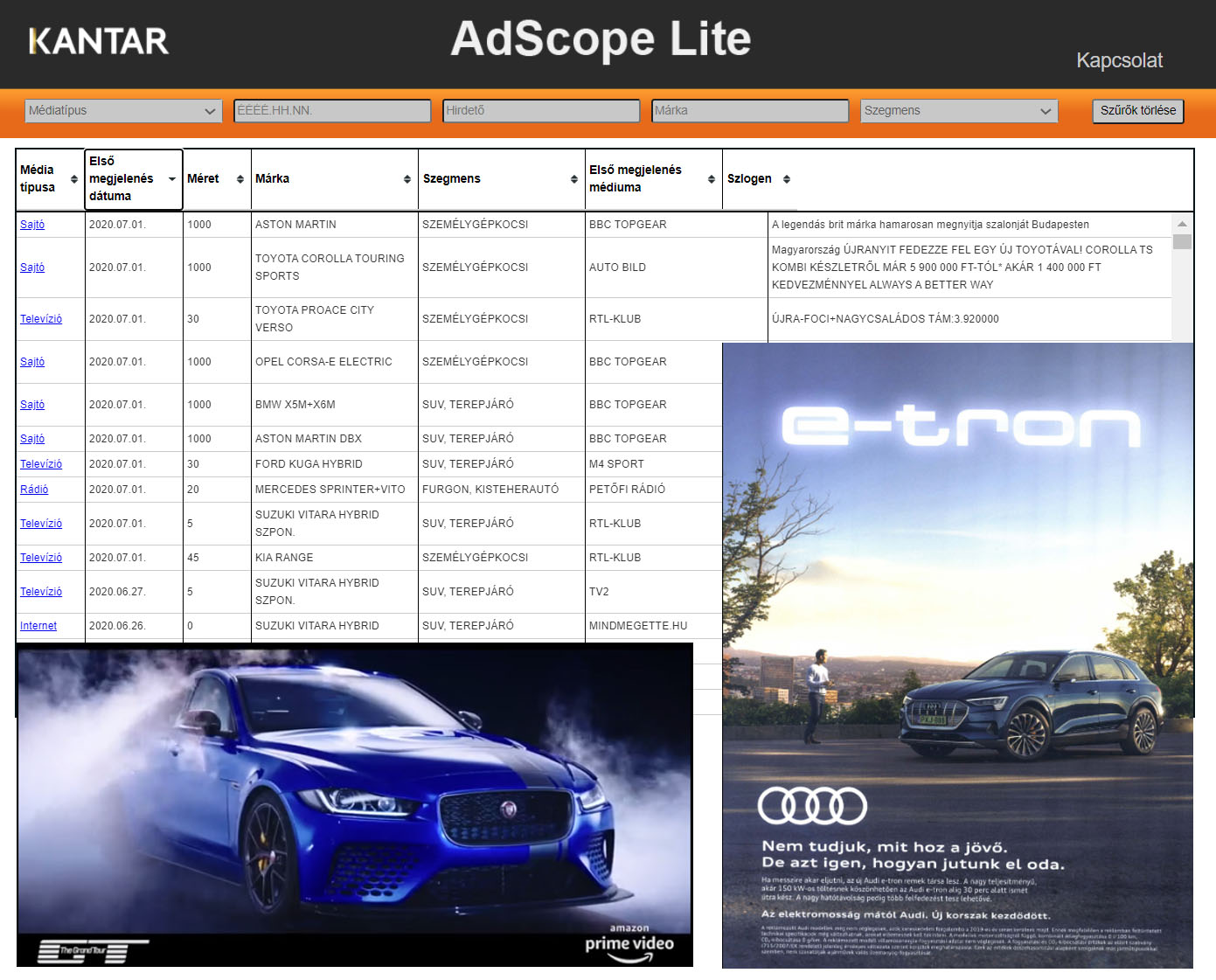Select the FORD KUGA HYBRID cell

point(335,464)
